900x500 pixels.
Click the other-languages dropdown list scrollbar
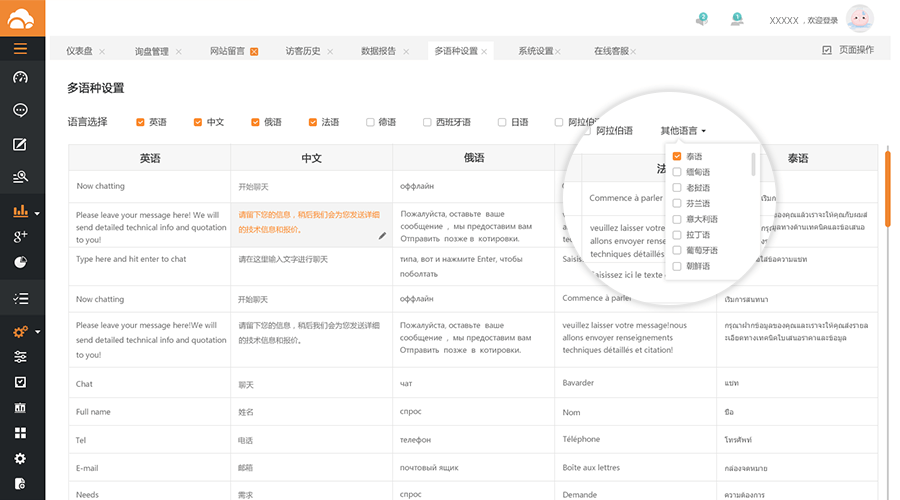tap(752, 164)
